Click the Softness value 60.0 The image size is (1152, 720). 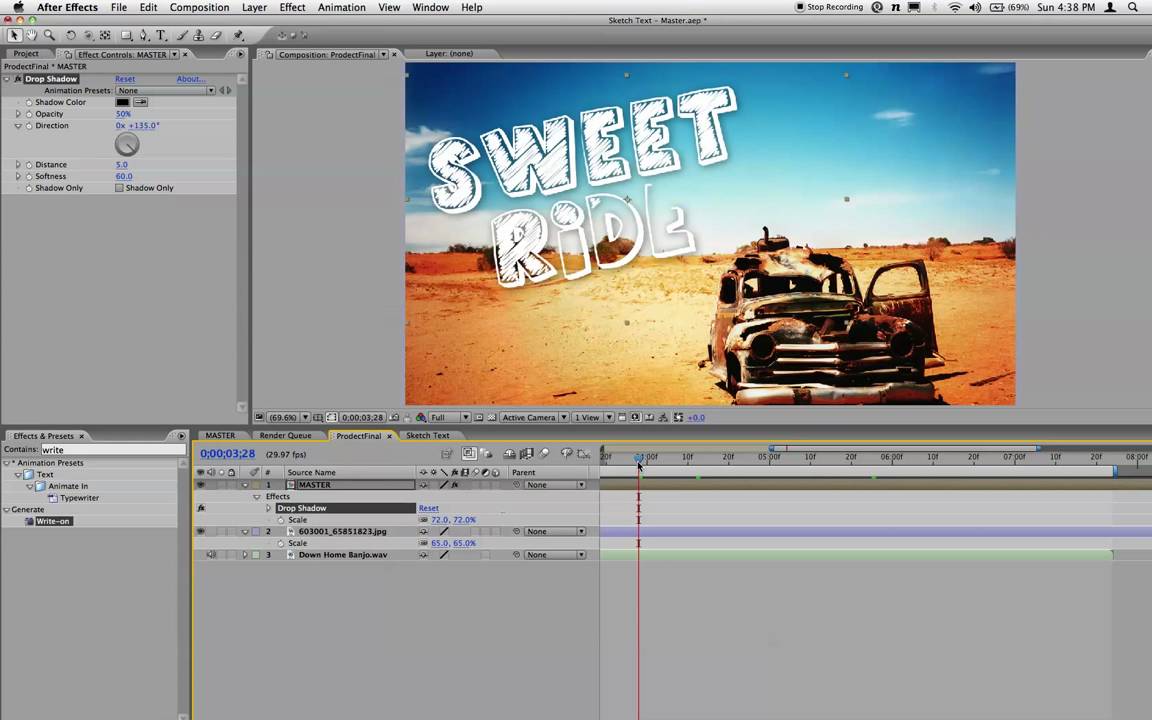point(123,176)
